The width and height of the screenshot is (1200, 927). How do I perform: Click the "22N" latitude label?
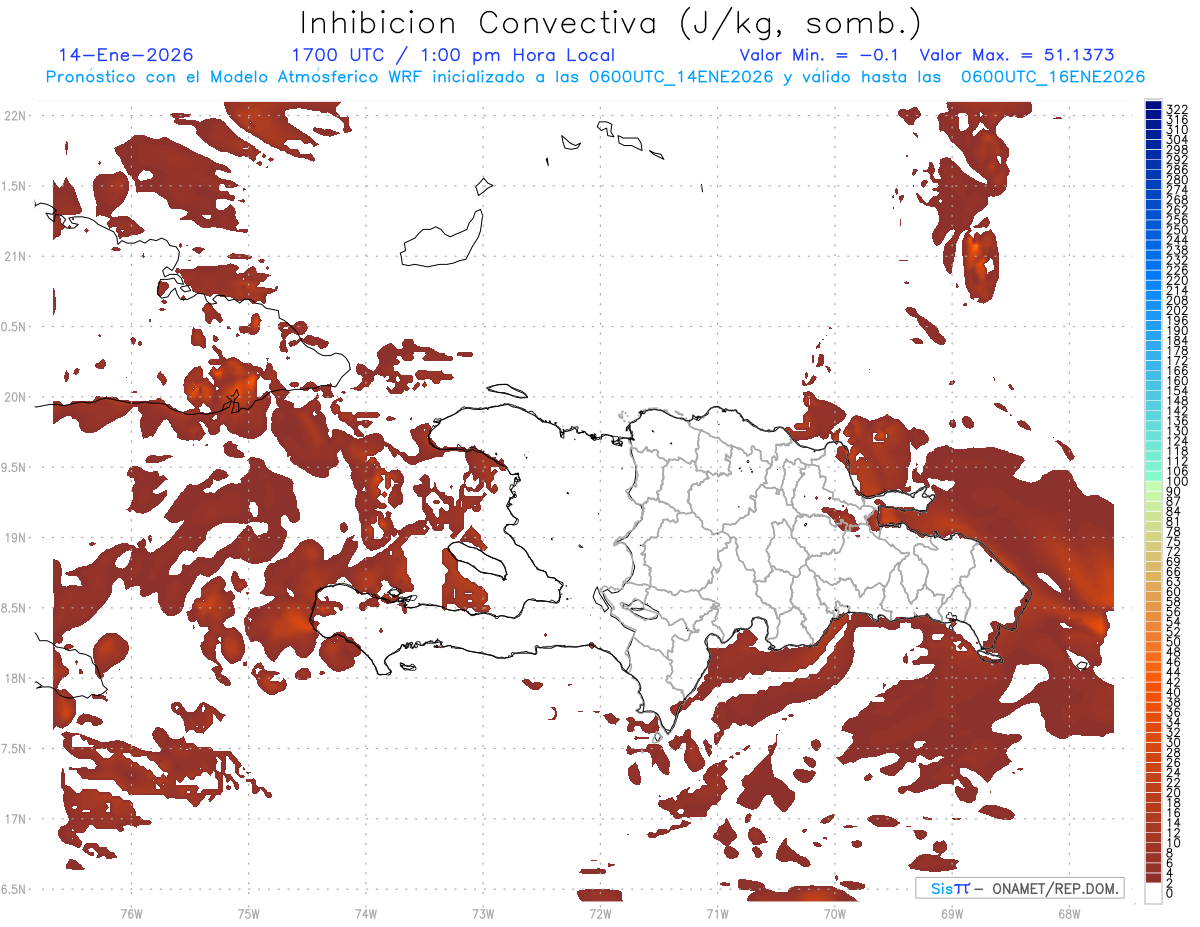[15, 116]
